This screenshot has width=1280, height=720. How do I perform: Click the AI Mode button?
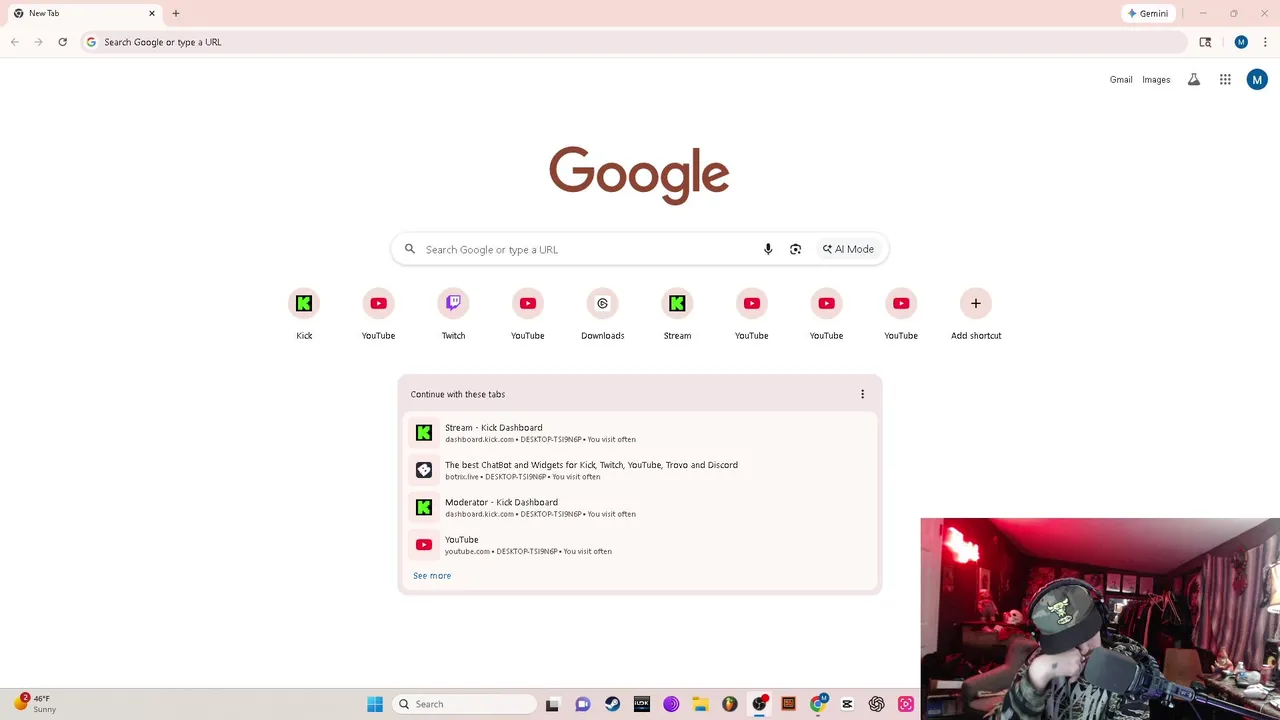[x=848, y=249]
